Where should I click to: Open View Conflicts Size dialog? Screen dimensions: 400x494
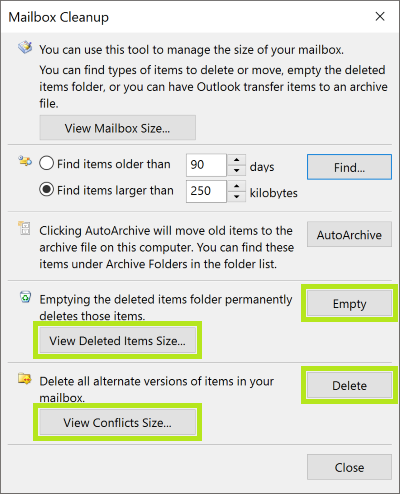(117, 422)
